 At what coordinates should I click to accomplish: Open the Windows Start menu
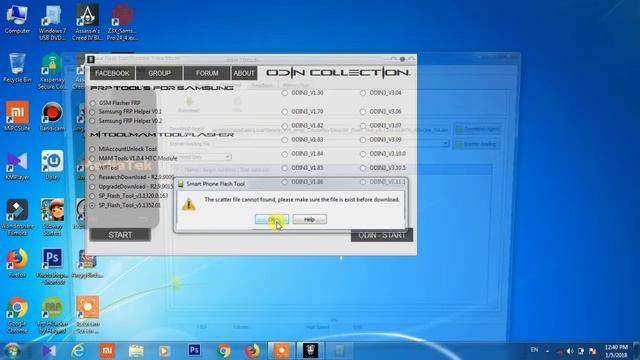12,351
